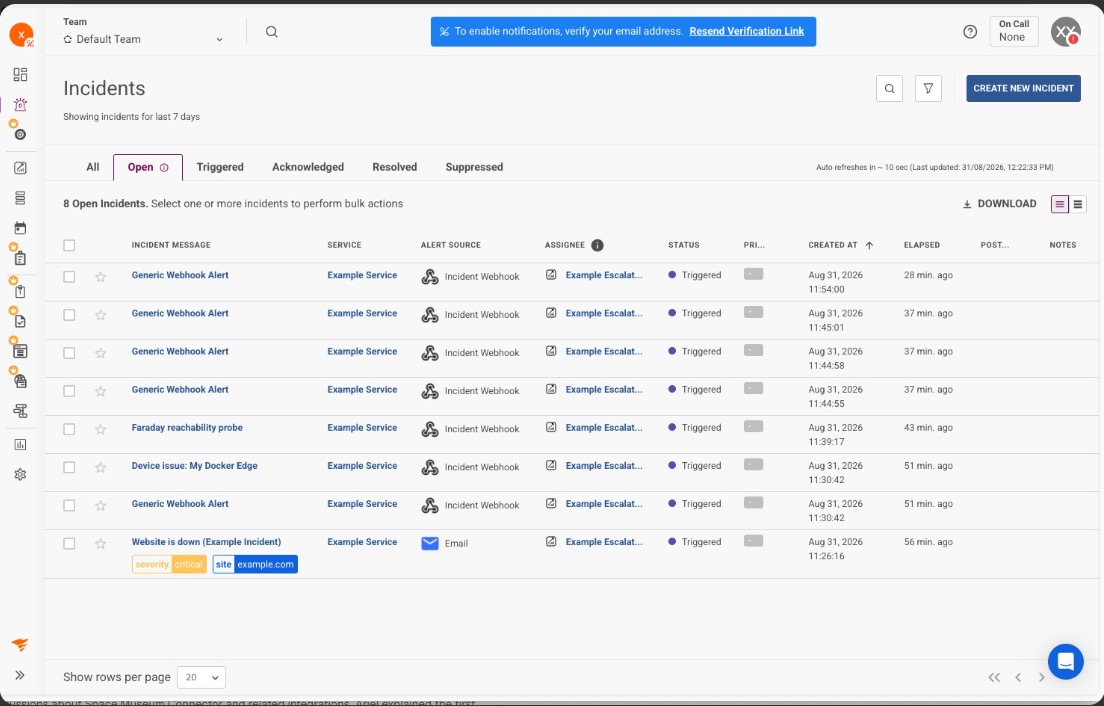Open the Default Team dropdown
Image resolution: width=1104 pixels, height=706 pixels.
tap(144, 39)
